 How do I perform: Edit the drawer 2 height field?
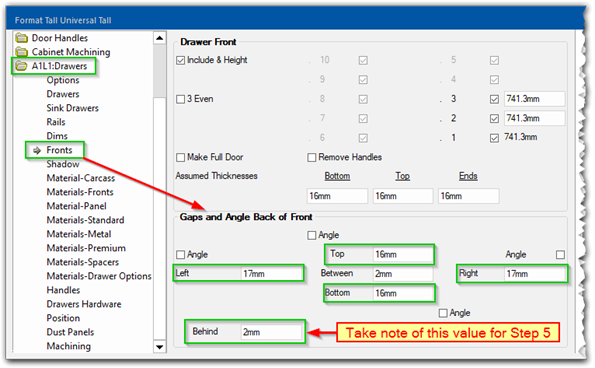click(534, 118)
